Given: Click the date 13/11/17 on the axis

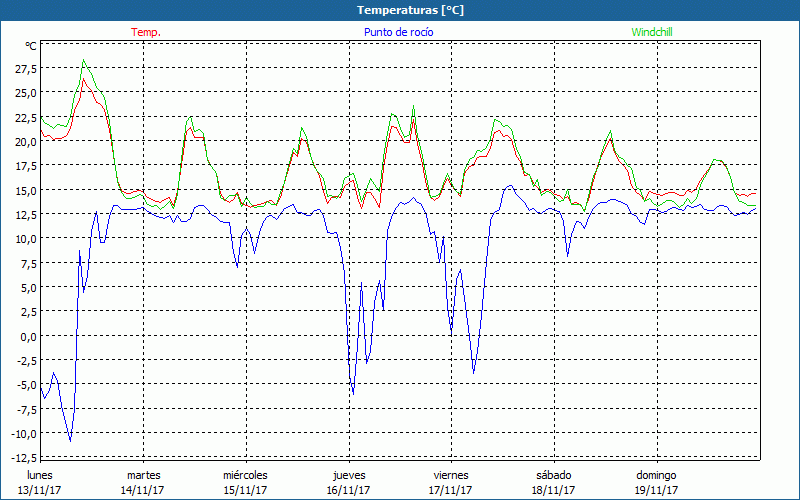Looking at the screenshot, I should pyautogui.click(x=40, y=490).
